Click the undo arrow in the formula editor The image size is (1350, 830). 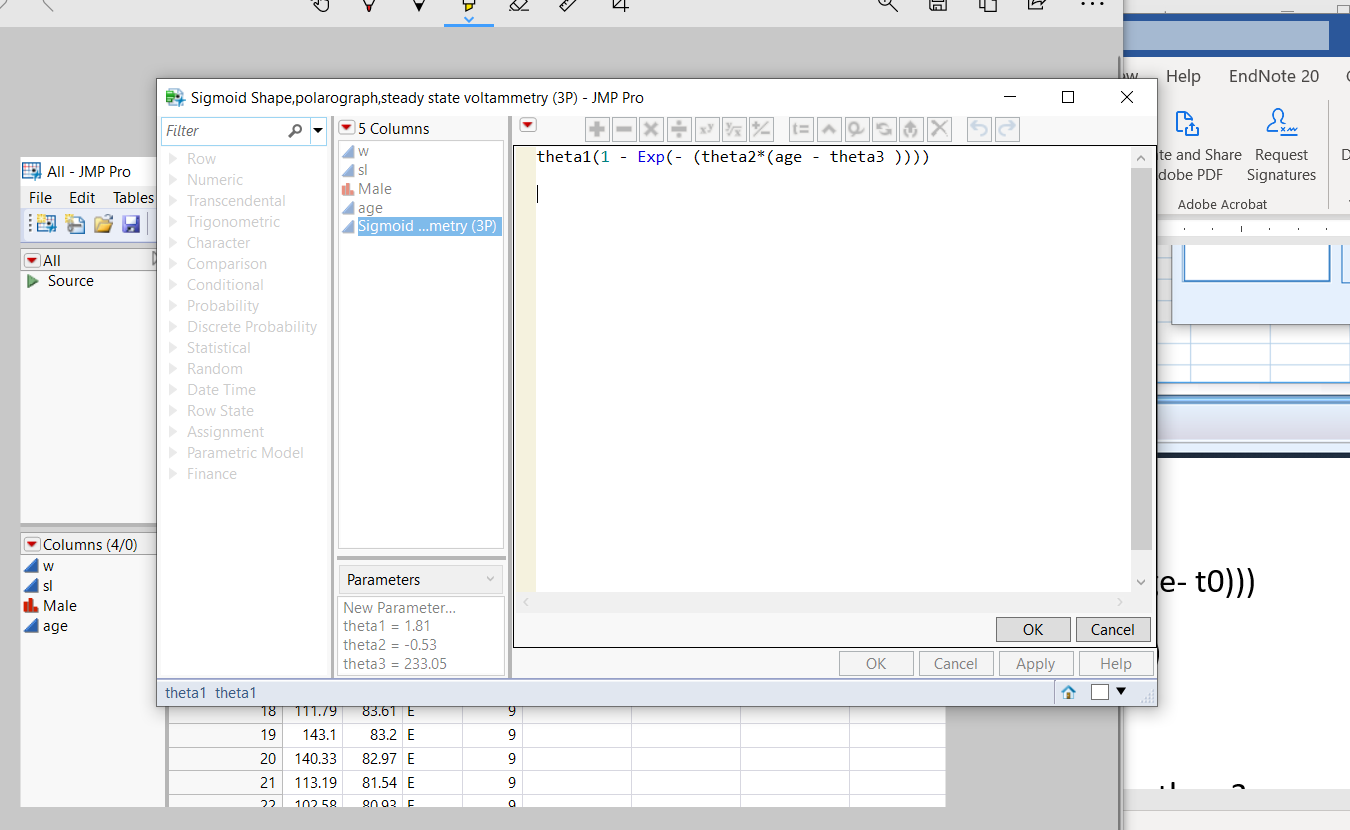point(978,129)
